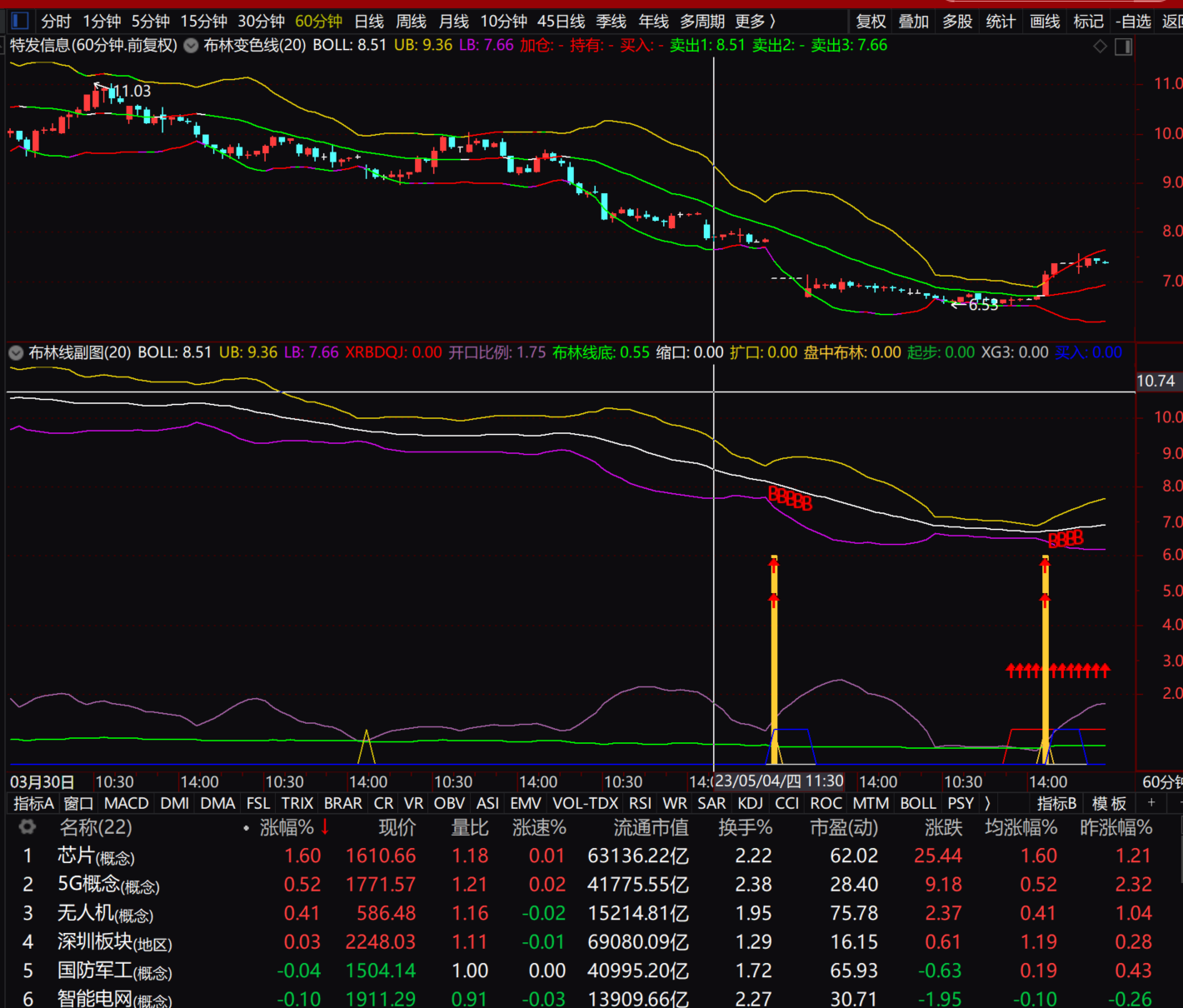Sort by 市盈(动) column header
Screen dimensions: 1183x1008
pyautogui.click(x=844, y=827)
